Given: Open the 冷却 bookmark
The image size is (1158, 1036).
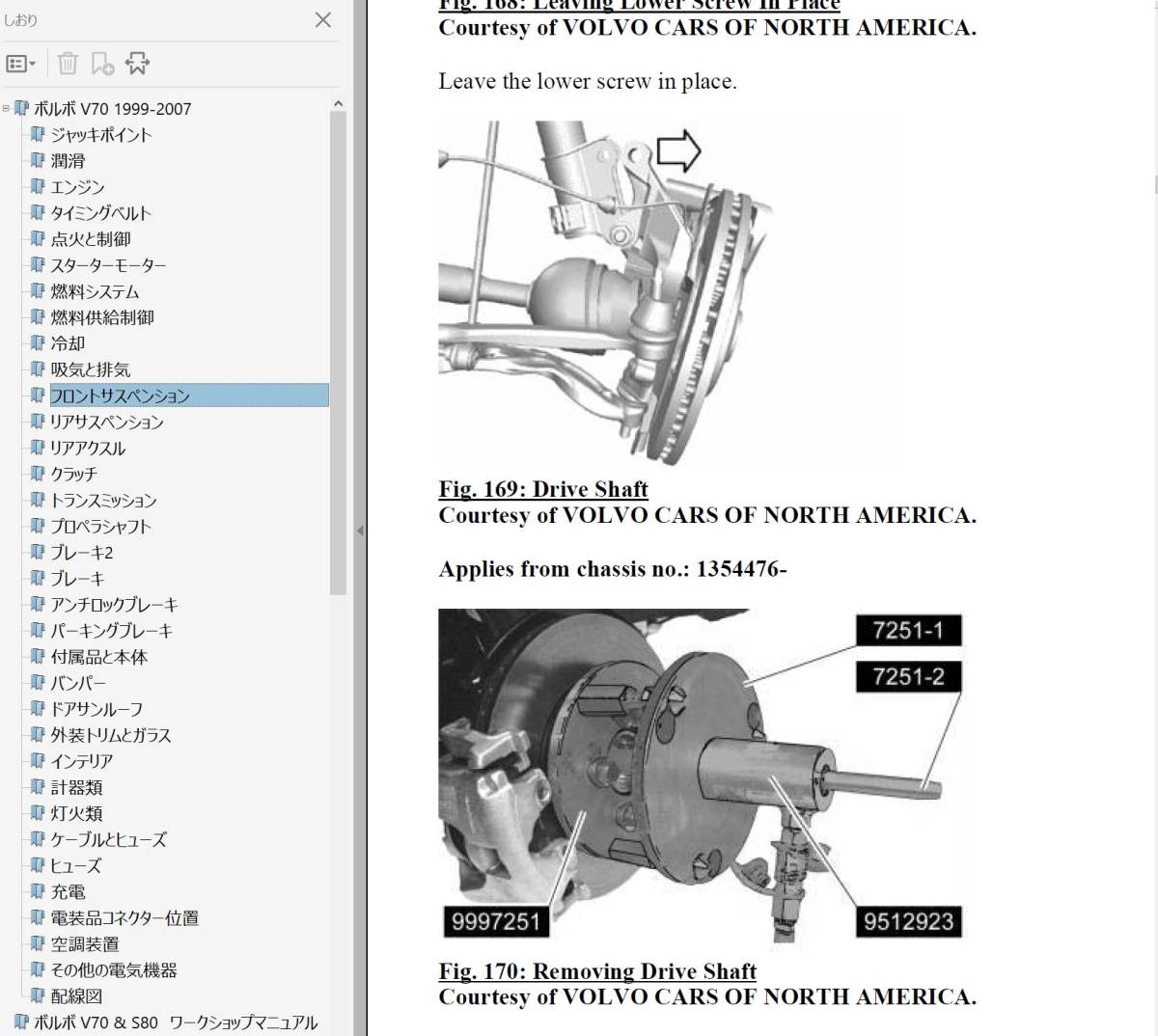Looking at the screenshot, I should coord(68,343).
